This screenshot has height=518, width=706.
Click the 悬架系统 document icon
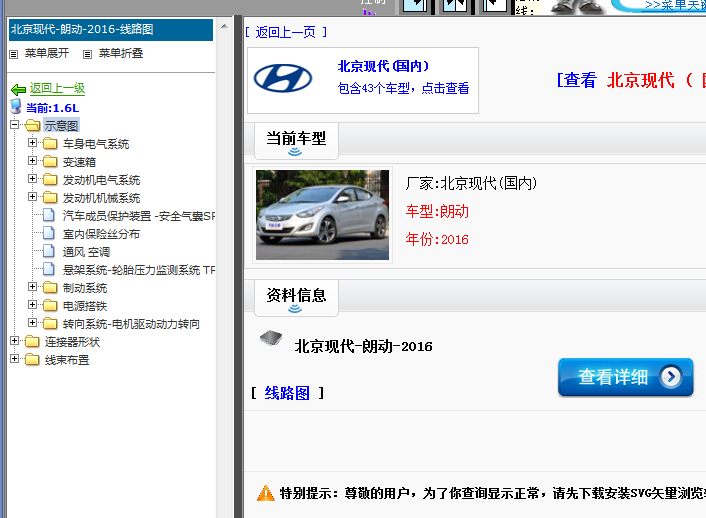click(49, 269)
